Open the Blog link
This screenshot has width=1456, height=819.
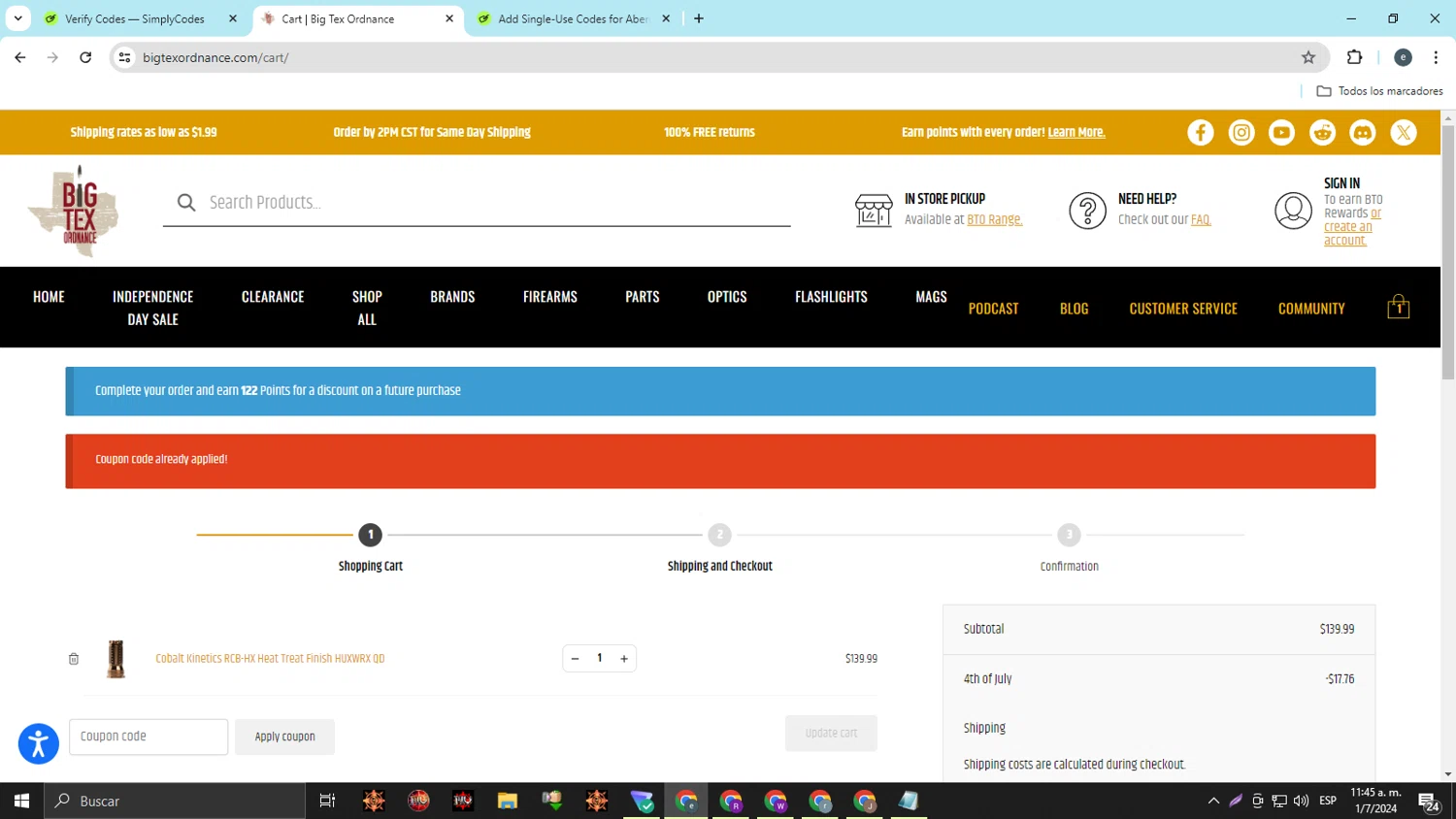pyautogui.click(x=1075, y=309)
